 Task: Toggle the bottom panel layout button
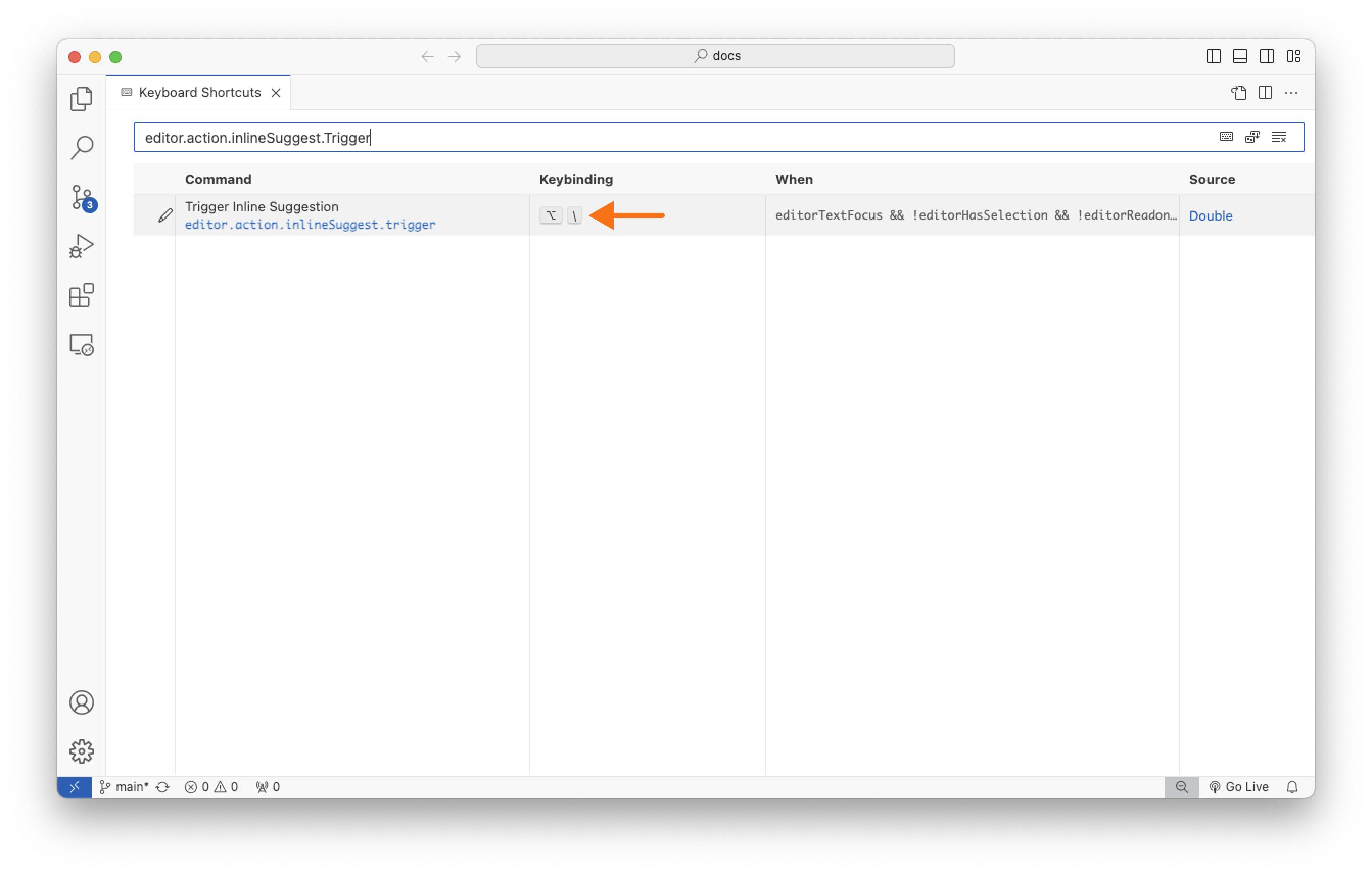1240,56
